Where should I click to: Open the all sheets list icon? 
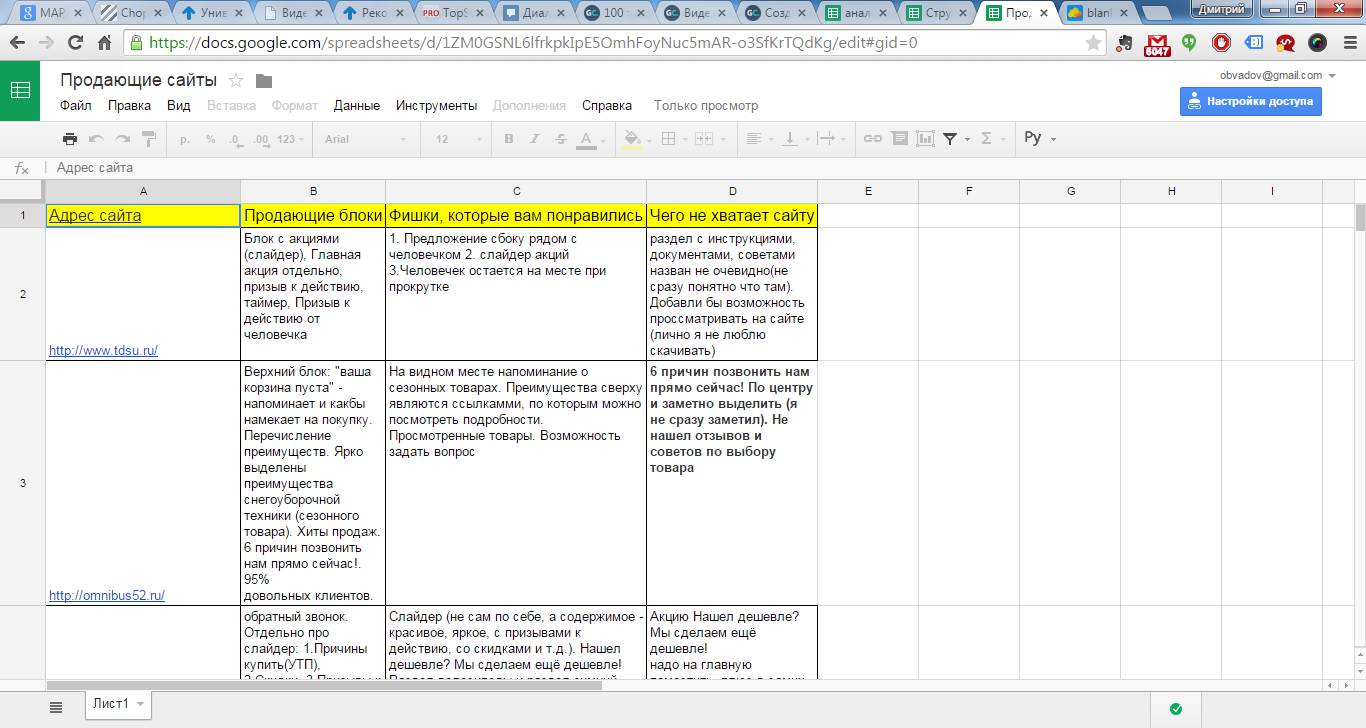point(56,707)
